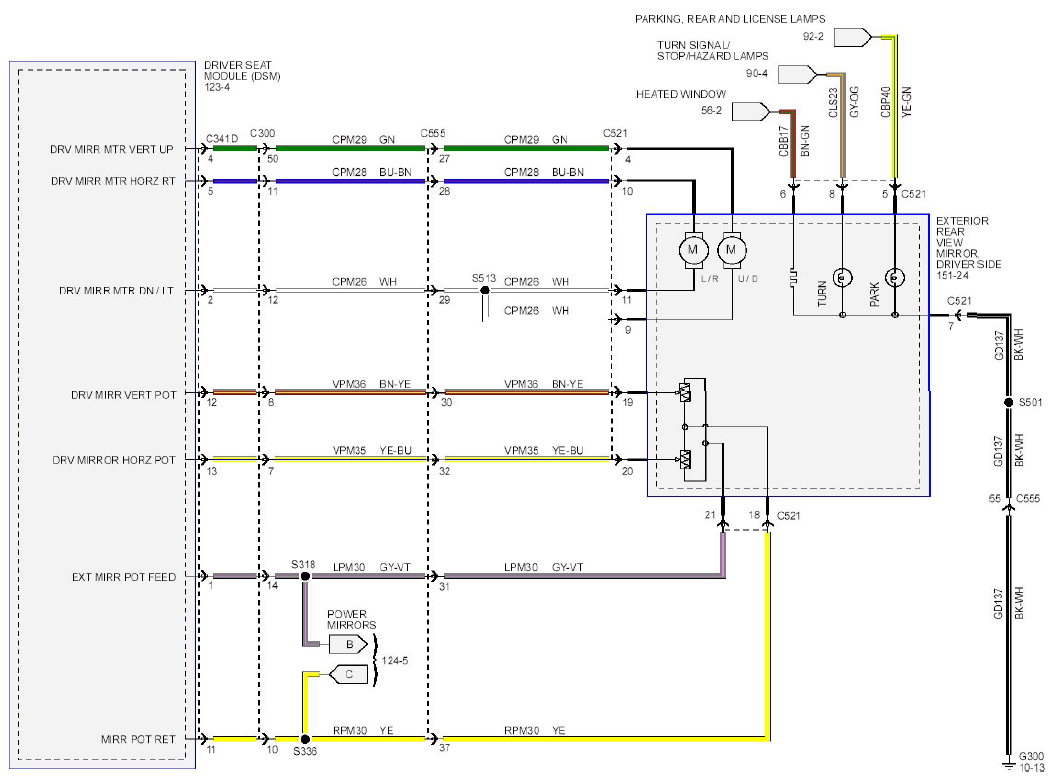Viewport: 1054px width, 781px height.
Task: Click the L/R mirror motor symbol
Action: pos(692,250)
